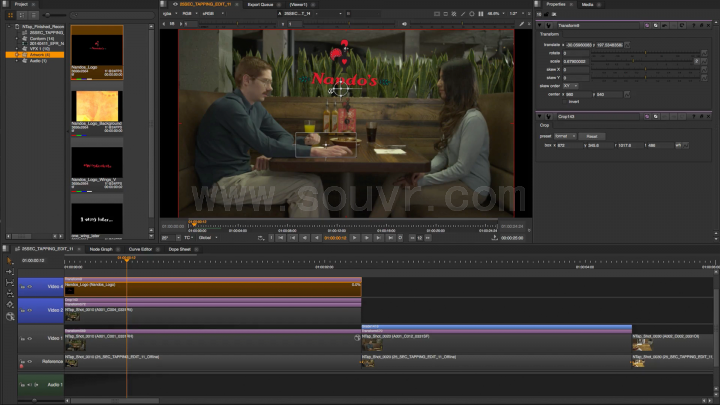Screen dimensions: 720x405
Task: Switch to the Dope Sheet tab
Action: pyautogui.click(x=180, y=249)
